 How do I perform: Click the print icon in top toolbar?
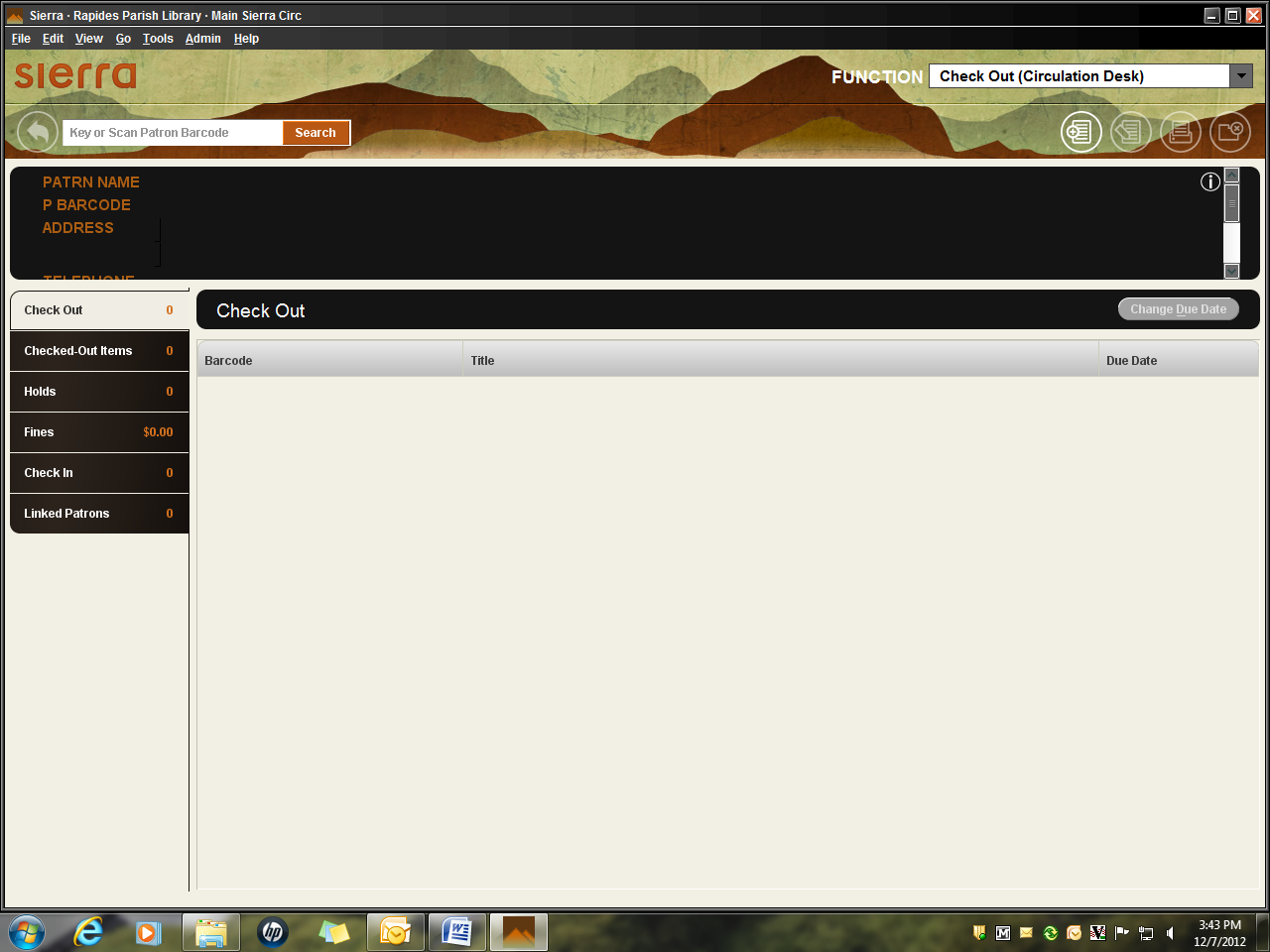[1180, 132]
